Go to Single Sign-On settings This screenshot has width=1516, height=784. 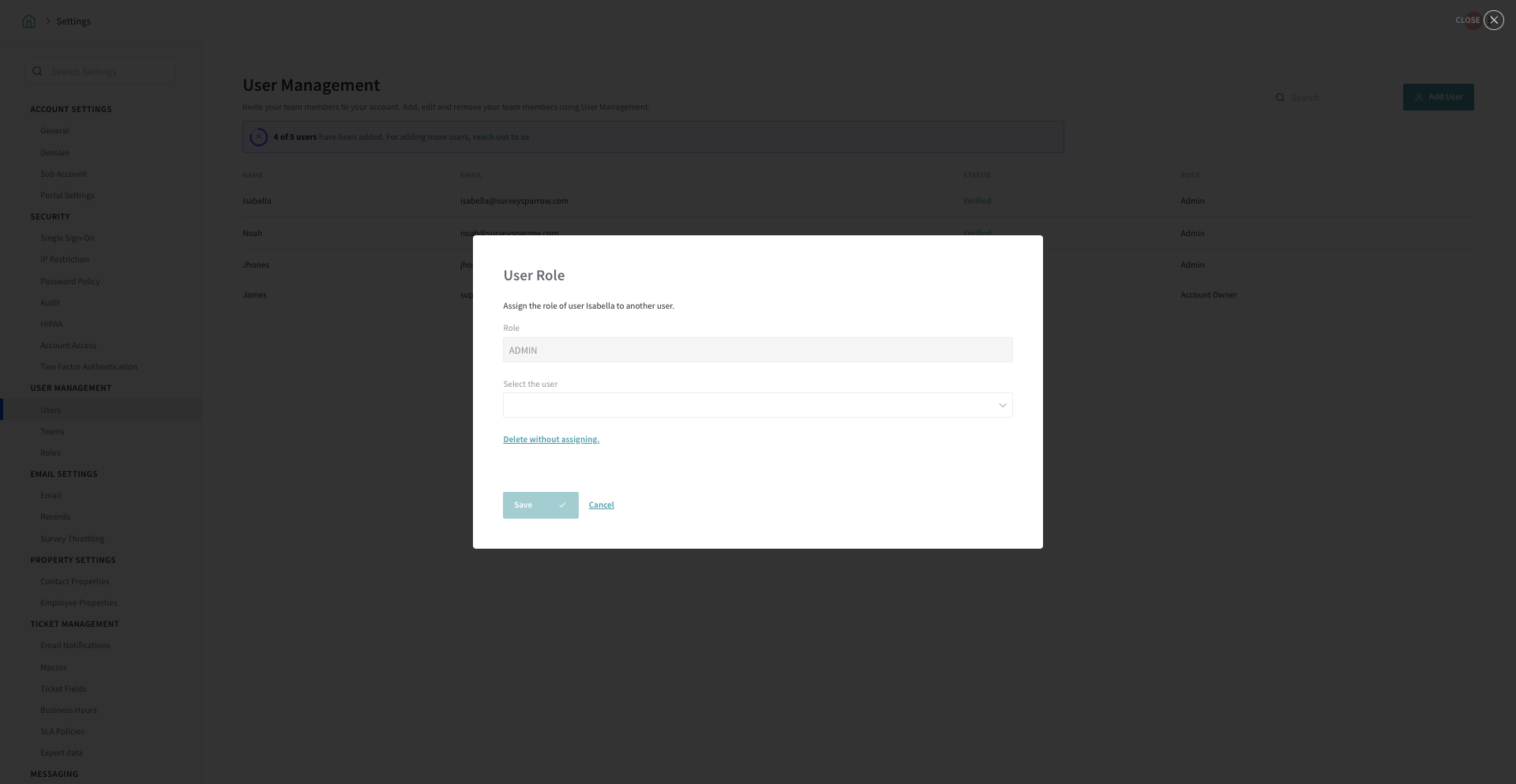(67, 238)
